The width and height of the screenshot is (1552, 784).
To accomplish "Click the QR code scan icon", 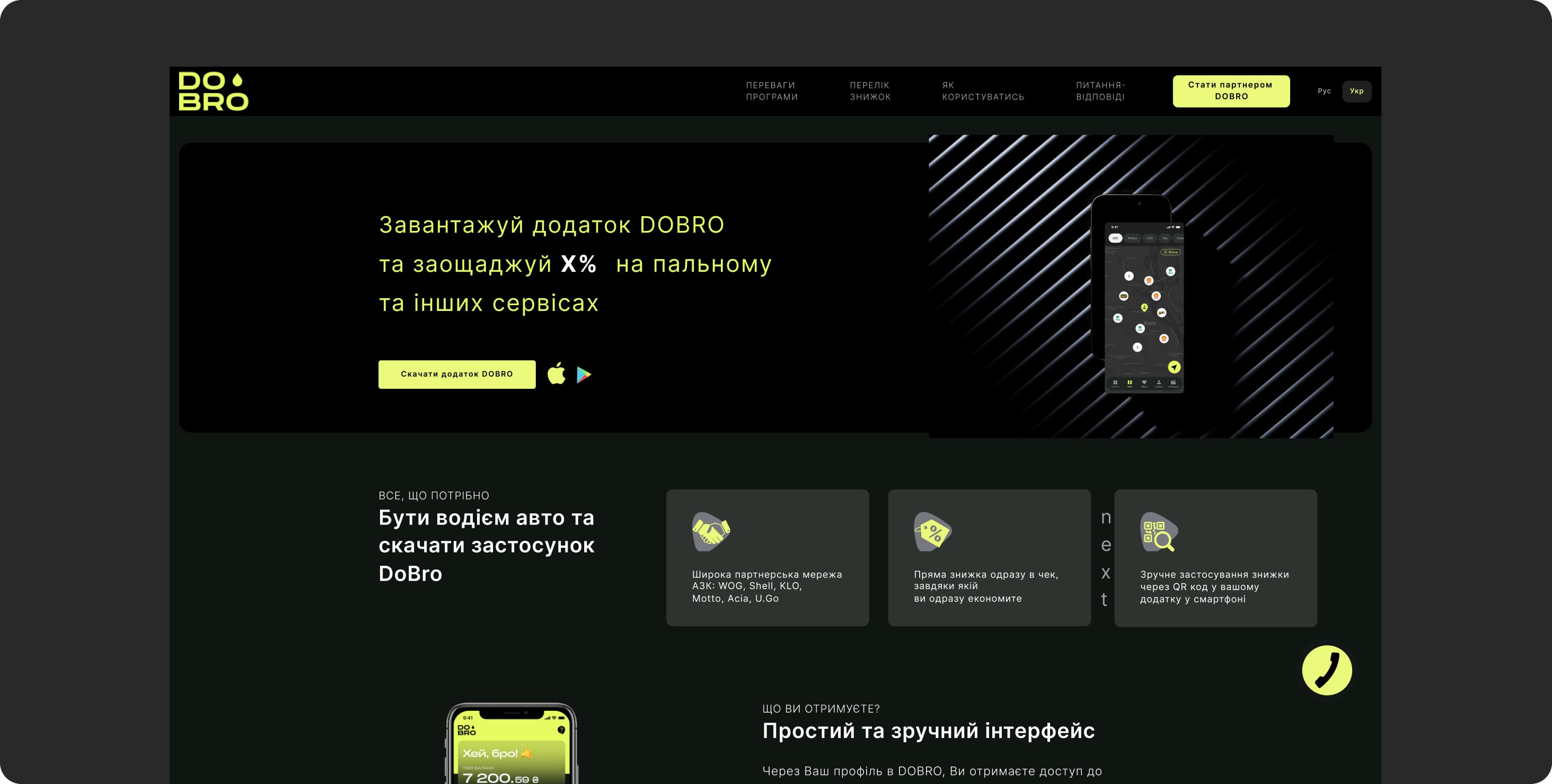I will (1159, 532).
